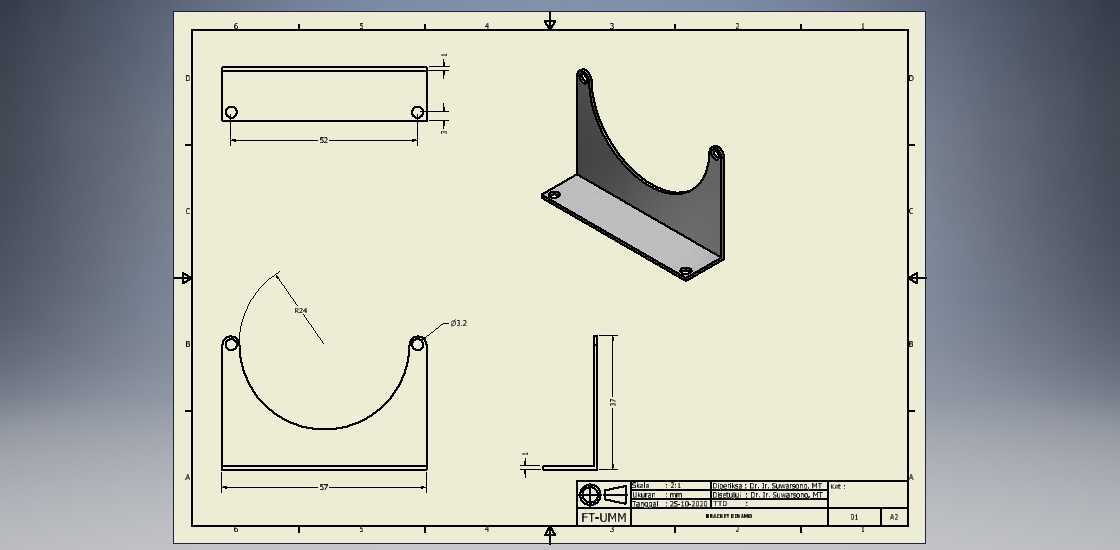Select the right hole in the top view rectangle
Screen dimensions: 1120x550
[x=418, y=112]
